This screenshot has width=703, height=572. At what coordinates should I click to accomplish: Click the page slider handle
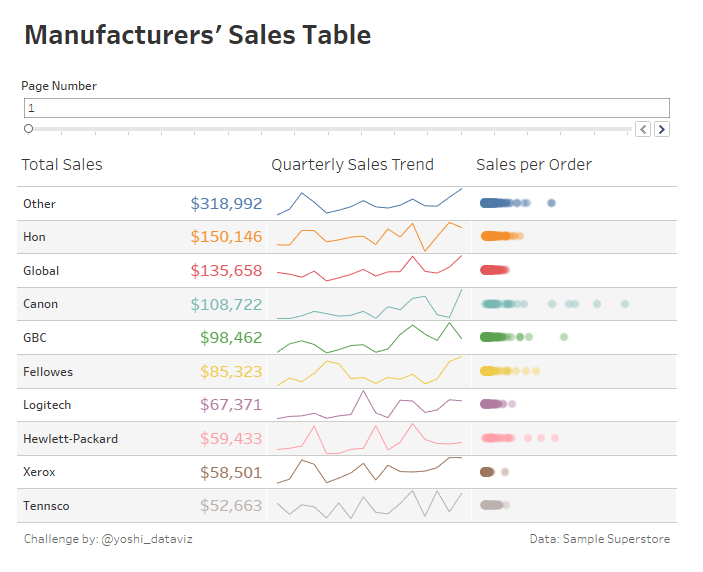click(x=28, y=129)
